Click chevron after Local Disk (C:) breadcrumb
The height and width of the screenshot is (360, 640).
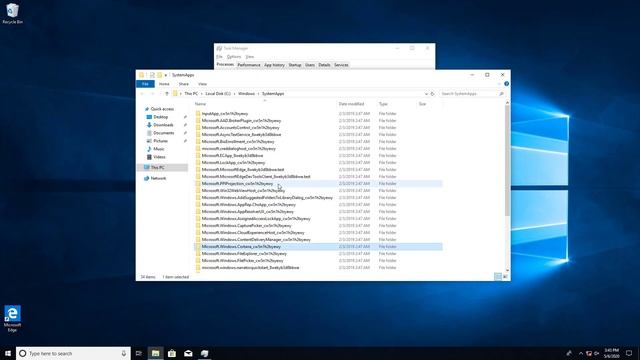(235, 93)
